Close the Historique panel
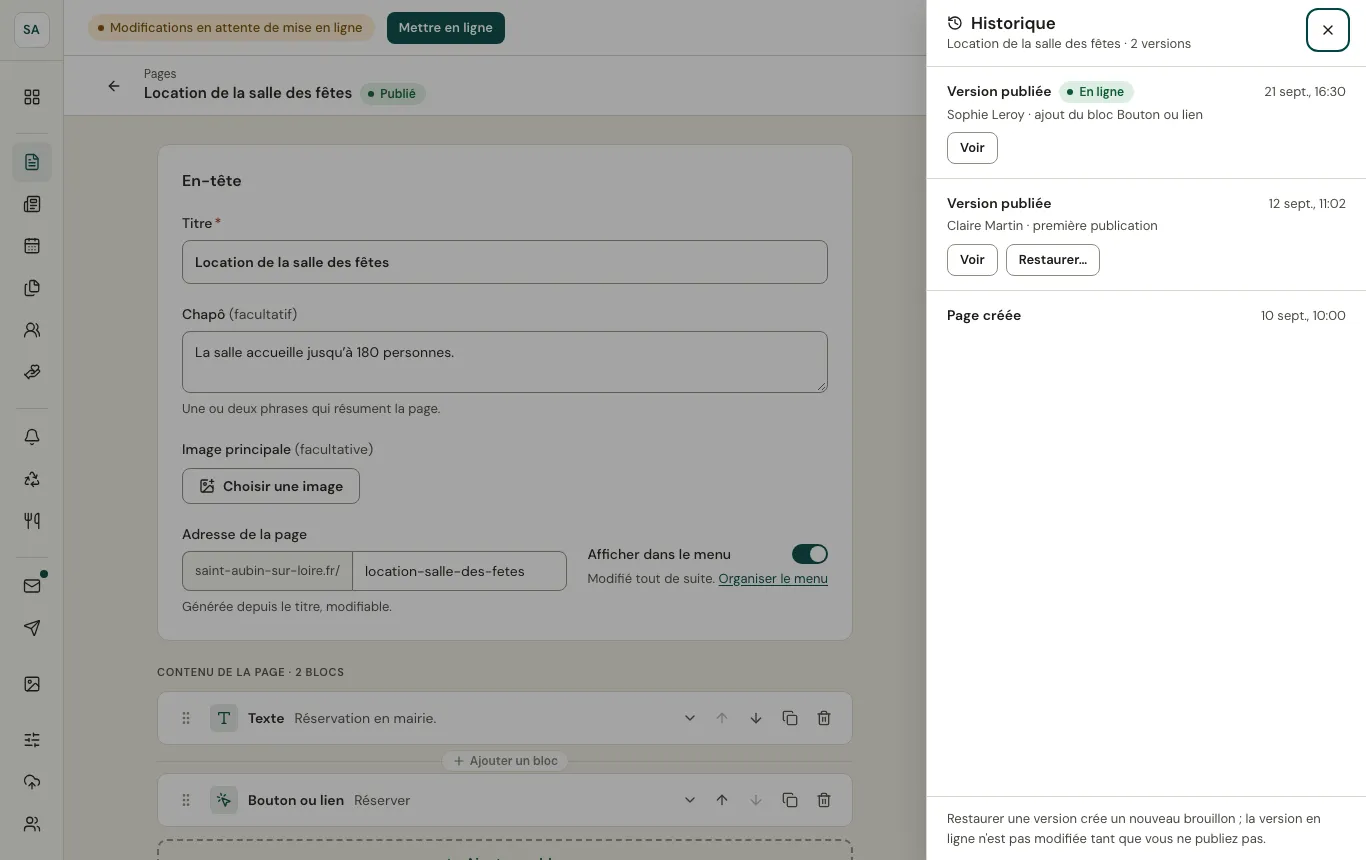This screenshot has width=1366, height=860. 1328,30
